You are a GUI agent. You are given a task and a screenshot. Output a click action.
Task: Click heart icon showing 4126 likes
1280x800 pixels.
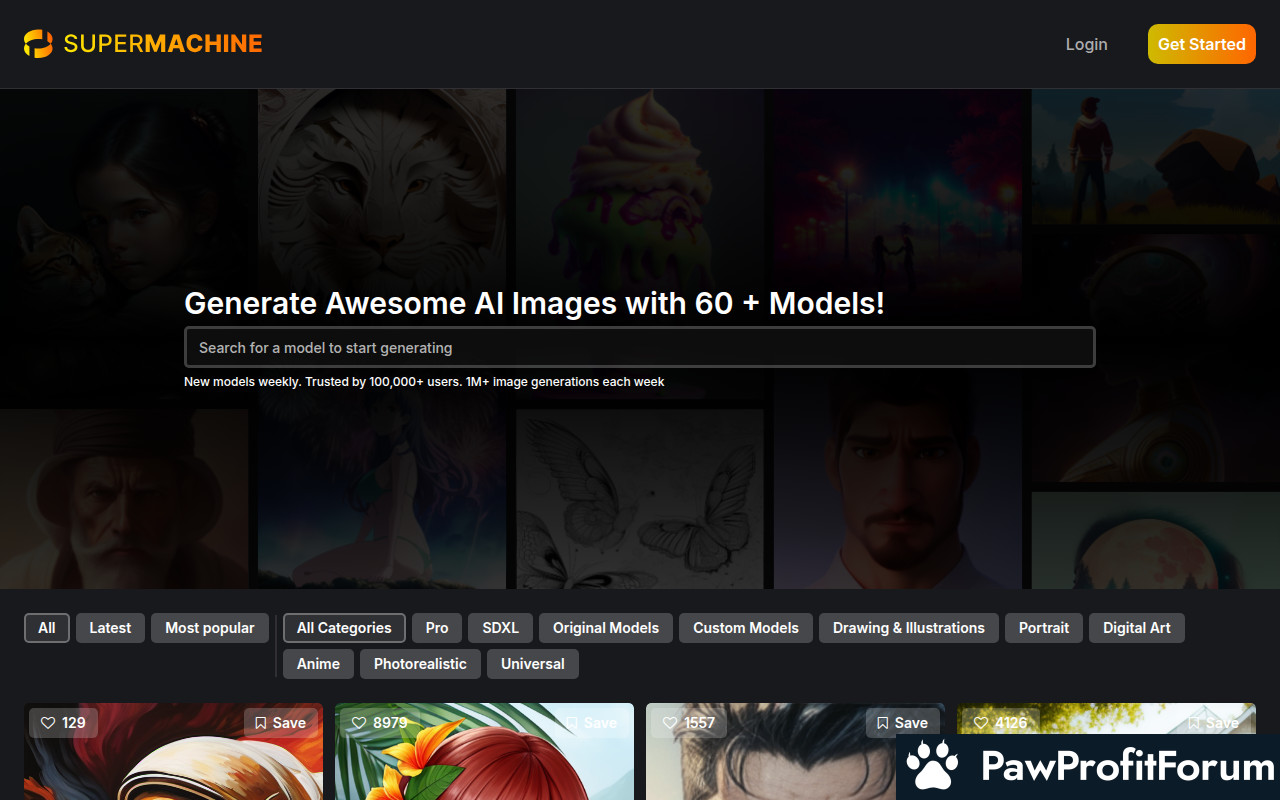pyautogui.click(x=981, y=723)
